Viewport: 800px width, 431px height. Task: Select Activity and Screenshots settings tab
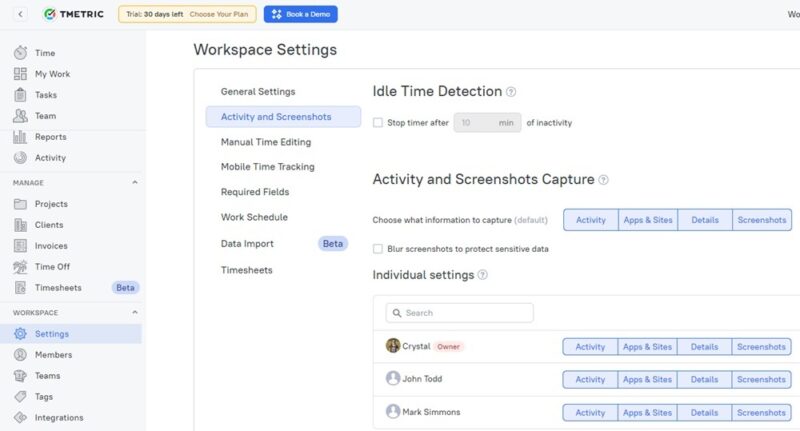pyautogui.click(x=283, y=117)
